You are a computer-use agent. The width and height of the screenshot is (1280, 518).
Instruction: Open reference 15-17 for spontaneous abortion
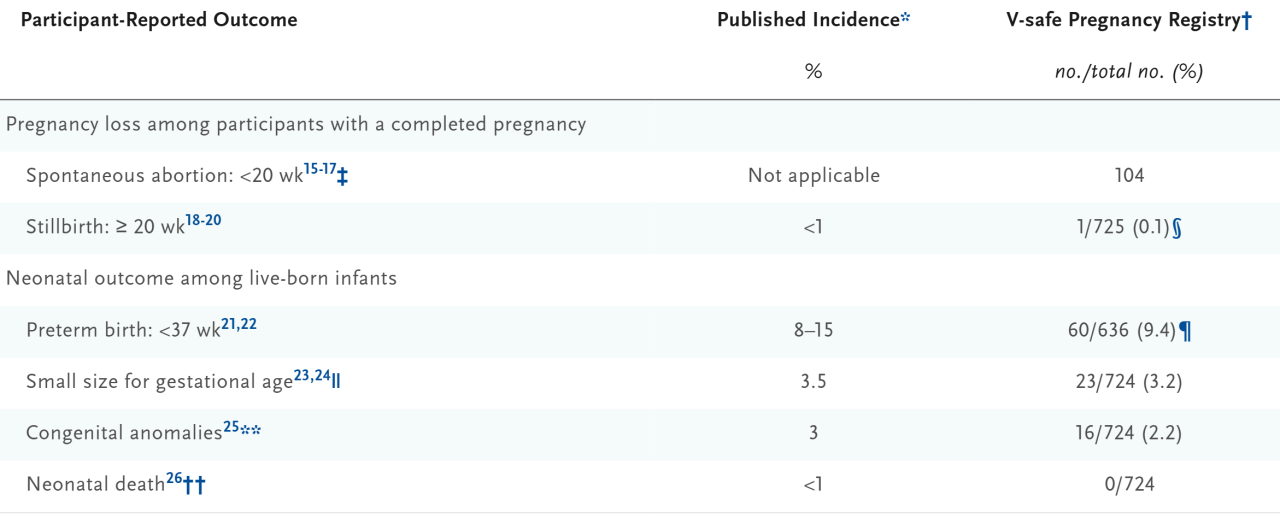320,169
